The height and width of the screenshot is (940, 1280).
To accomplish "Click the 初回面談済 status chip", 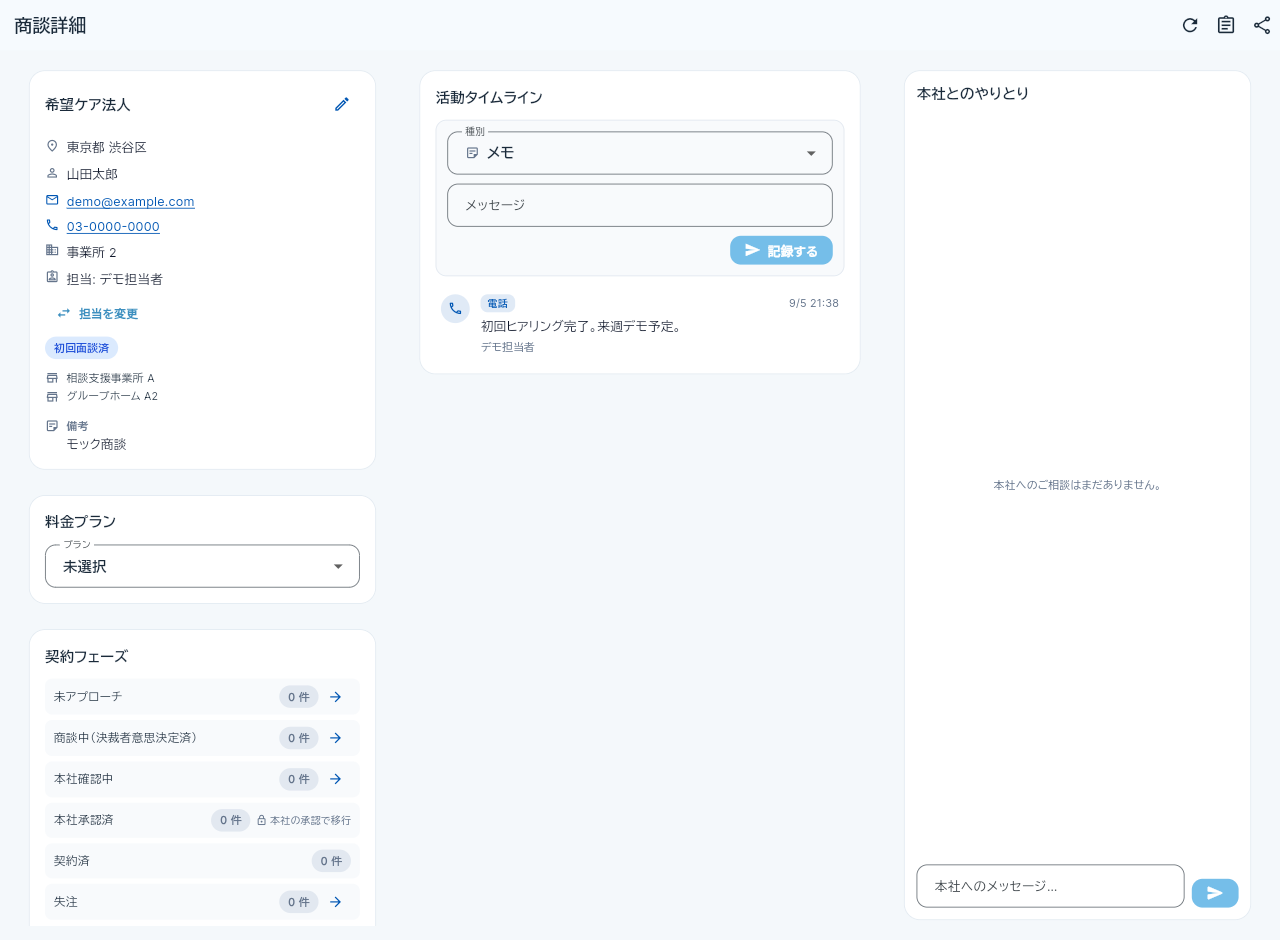I will [x=82, y=348].
